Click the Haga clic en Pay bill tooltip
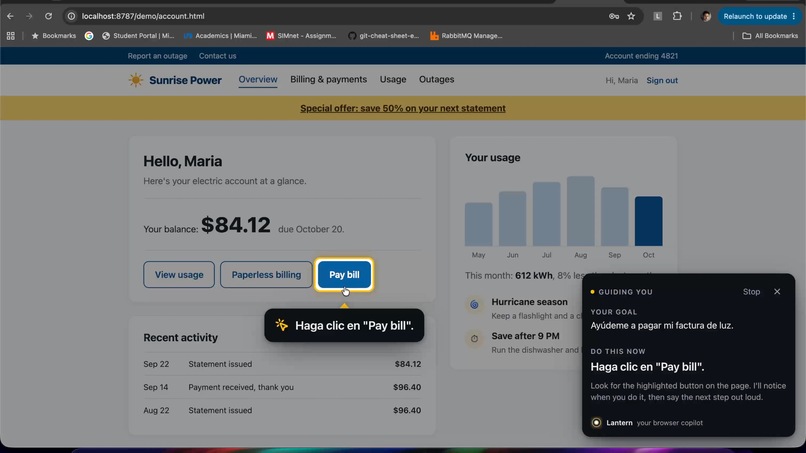This screenshot has height=453, width=806. pos(344,325)
